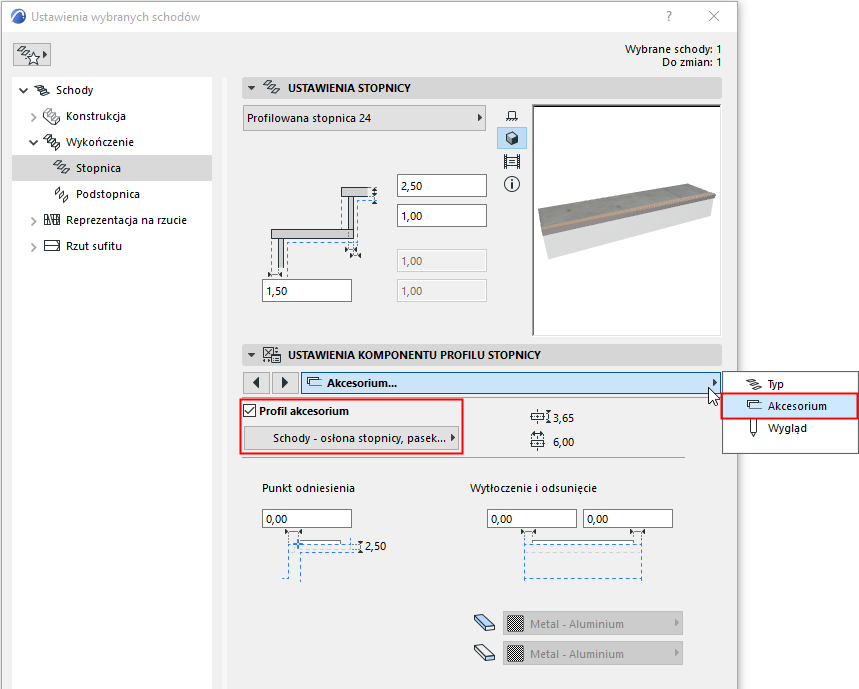859x689 pixels.
Task: Click the Rzut sufitu icon
Action: [x=51, y=246]
